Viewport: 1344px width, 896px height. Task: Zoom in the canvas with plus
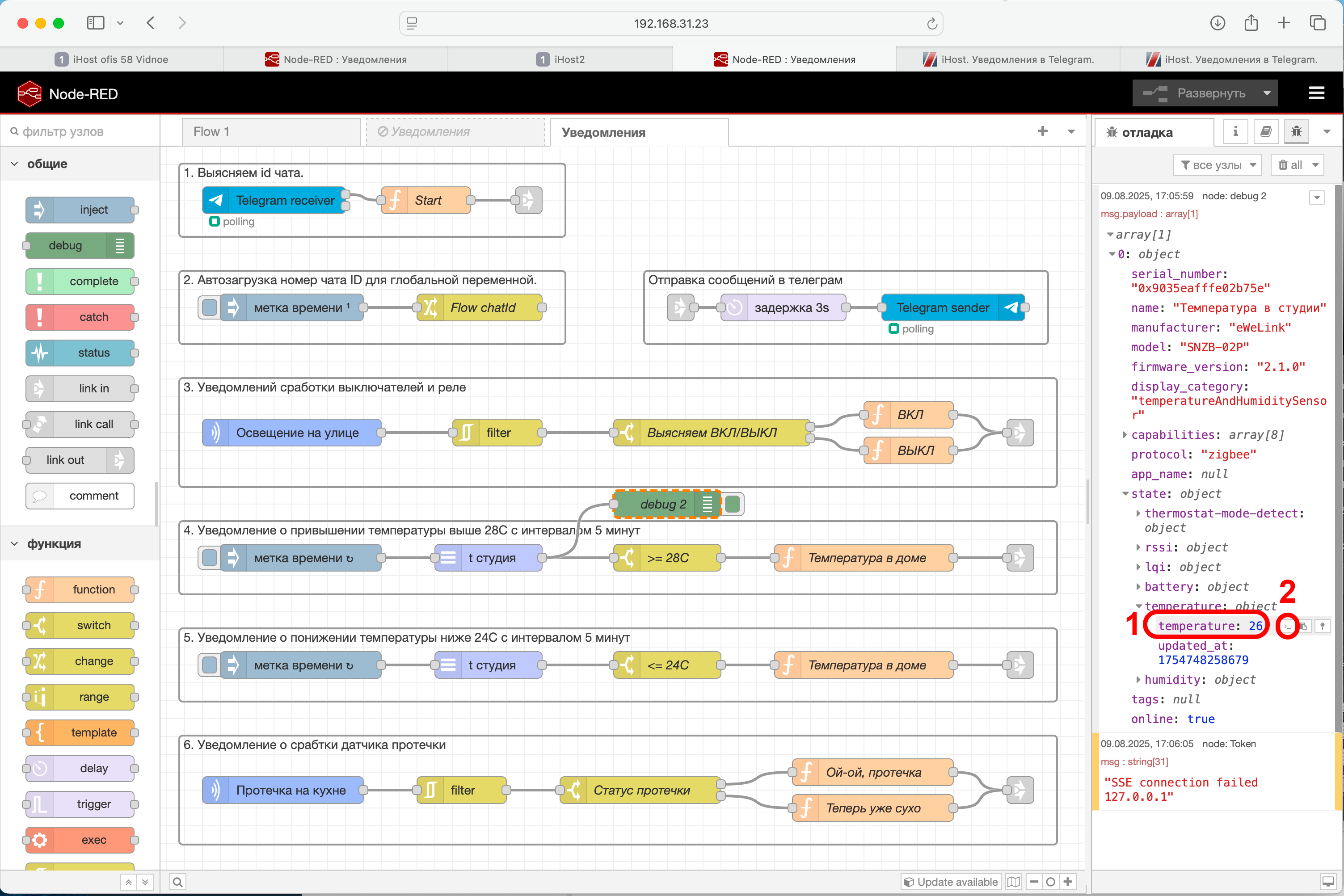tap(1067, 882)
